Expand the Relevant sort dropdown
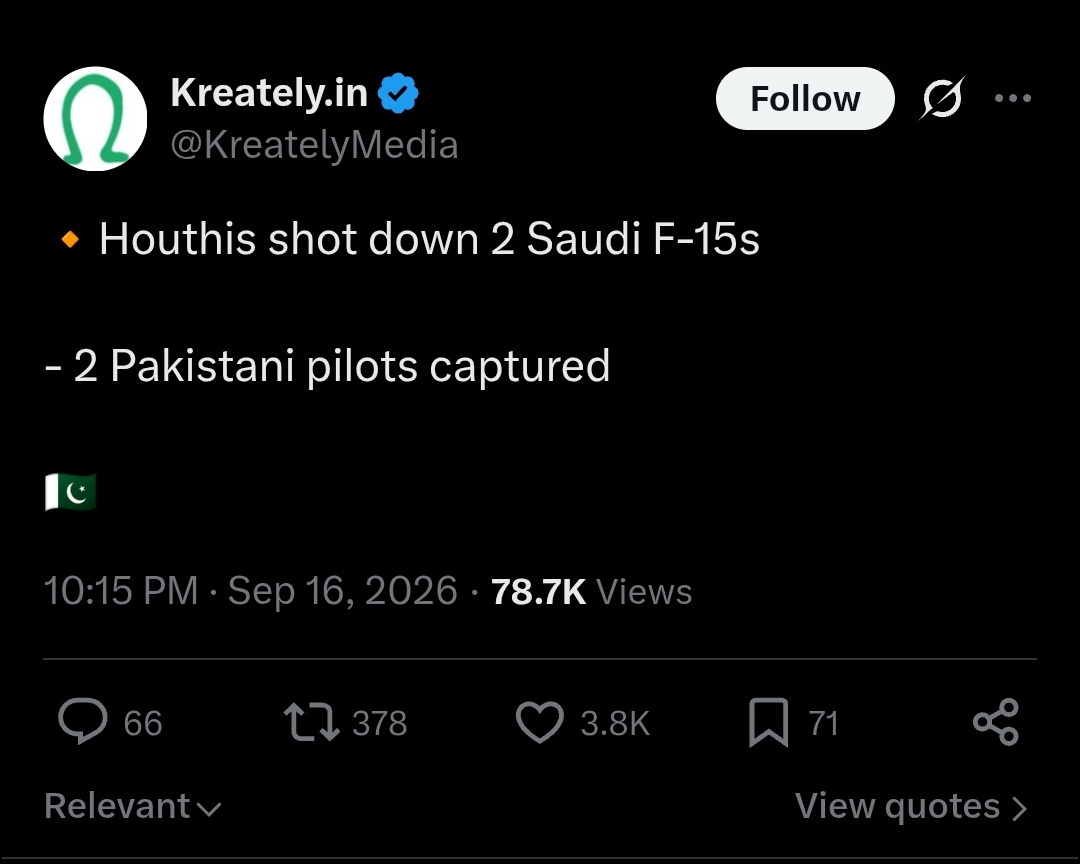 132,806
